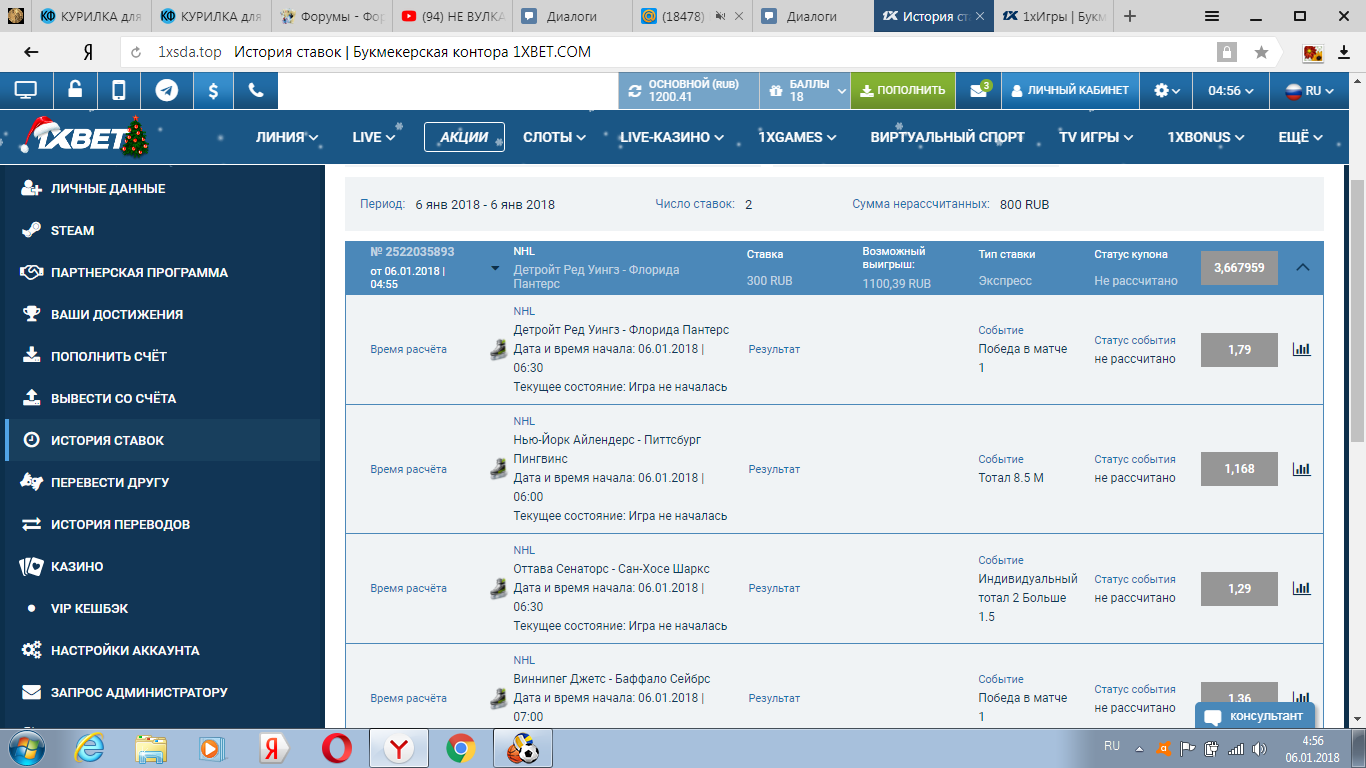
Task: Open ЛИЧНЫЙ КАБИНЕТ account button
Action: [1070, 90]
